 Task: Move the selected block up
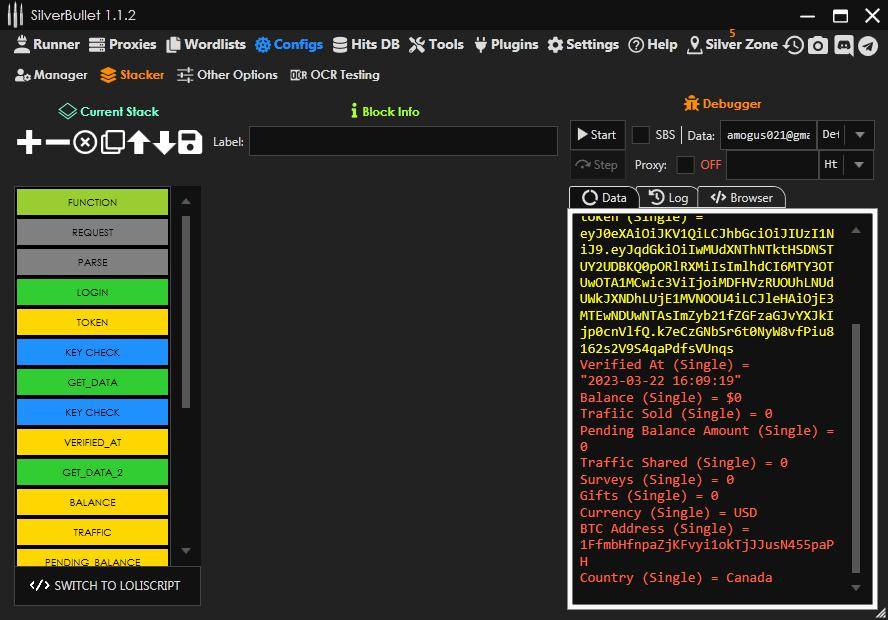click(x=138, y=142)
